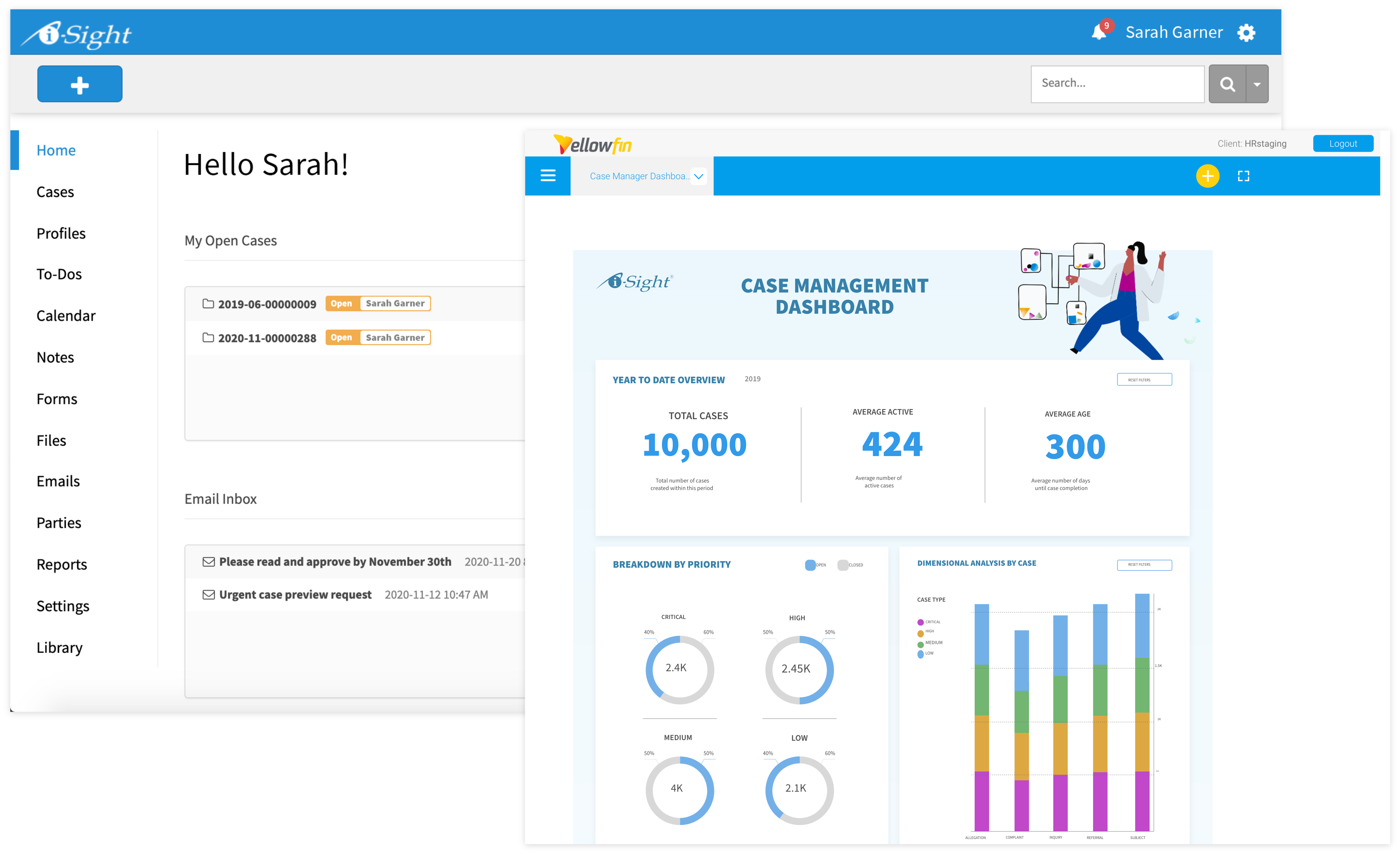The image size is (1400, 855).
Task: Click into the Search input field
Action: 1116,84
